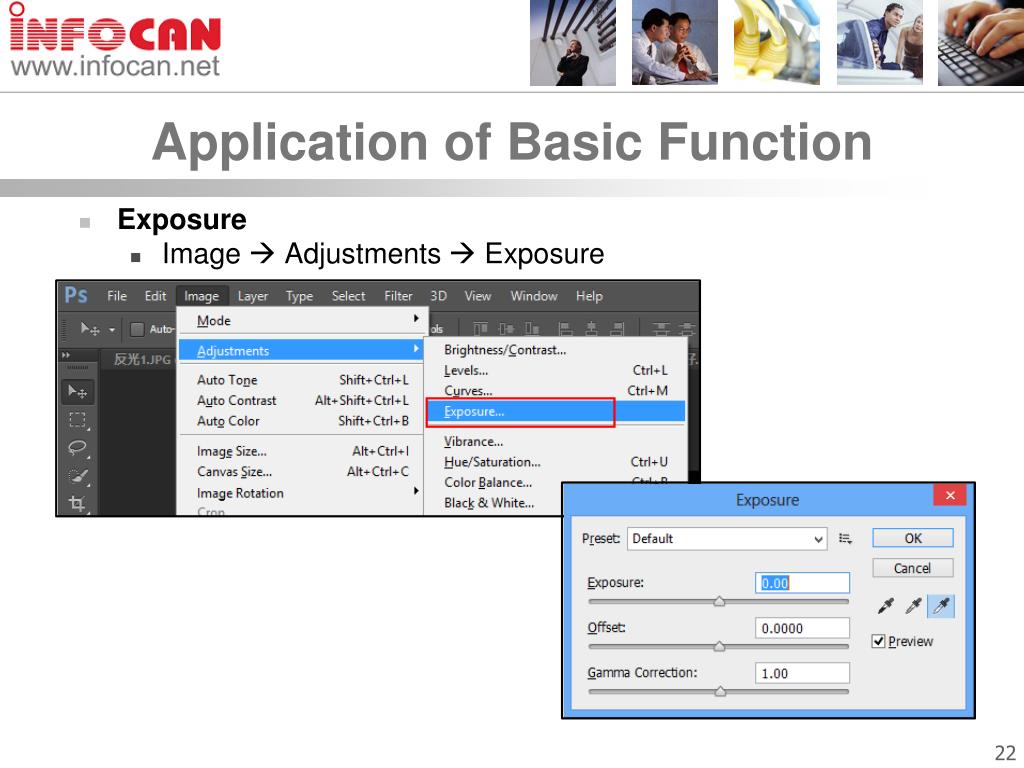Click the Move tool icon in options bar

(x=89, y=328)
